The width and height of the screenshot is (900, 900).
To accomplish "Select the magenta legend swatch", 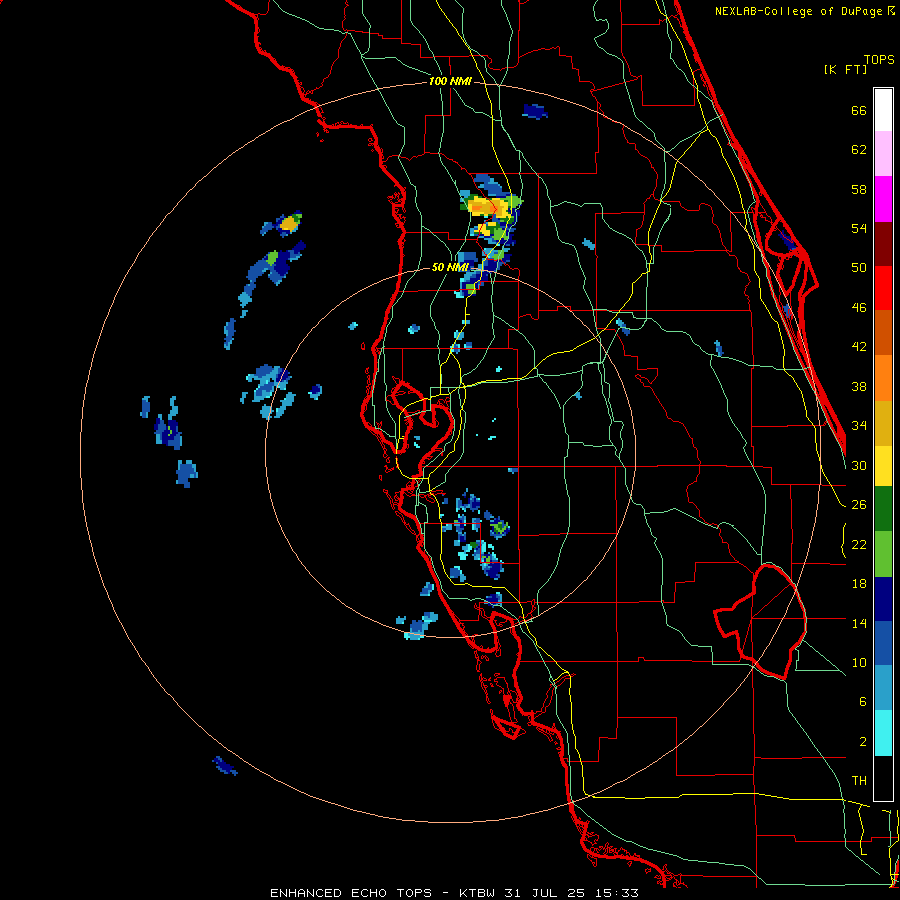I will (x=883, y=199).
